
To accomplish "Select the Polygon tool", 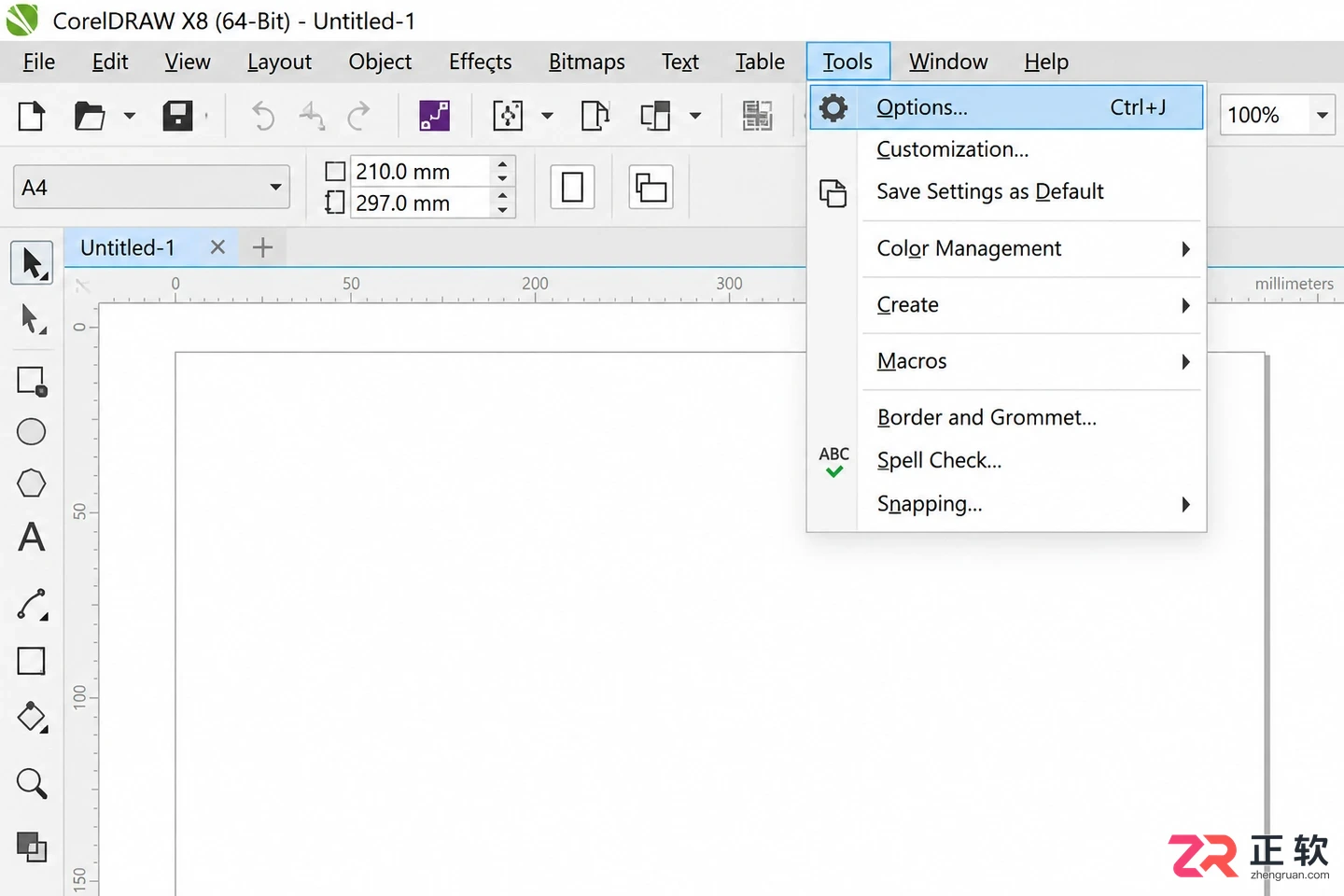I will pyautogui.click(x=32, y=483).
